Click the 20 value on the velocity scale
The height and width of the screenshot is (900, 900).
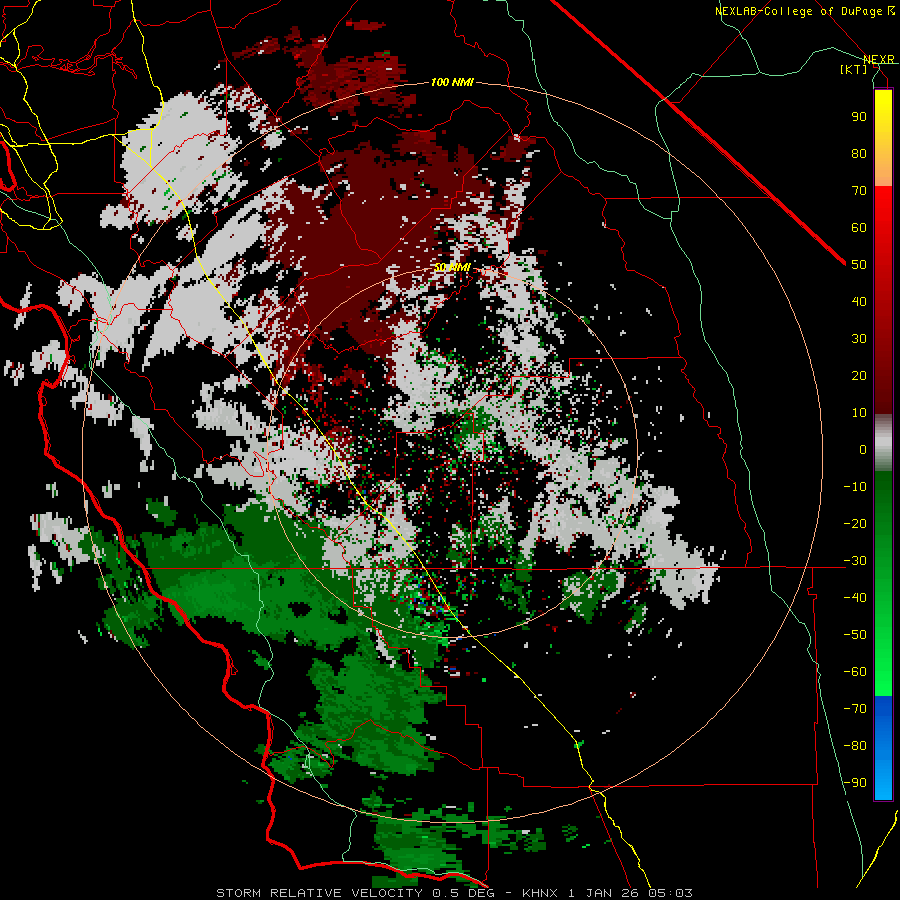[859, 375]
